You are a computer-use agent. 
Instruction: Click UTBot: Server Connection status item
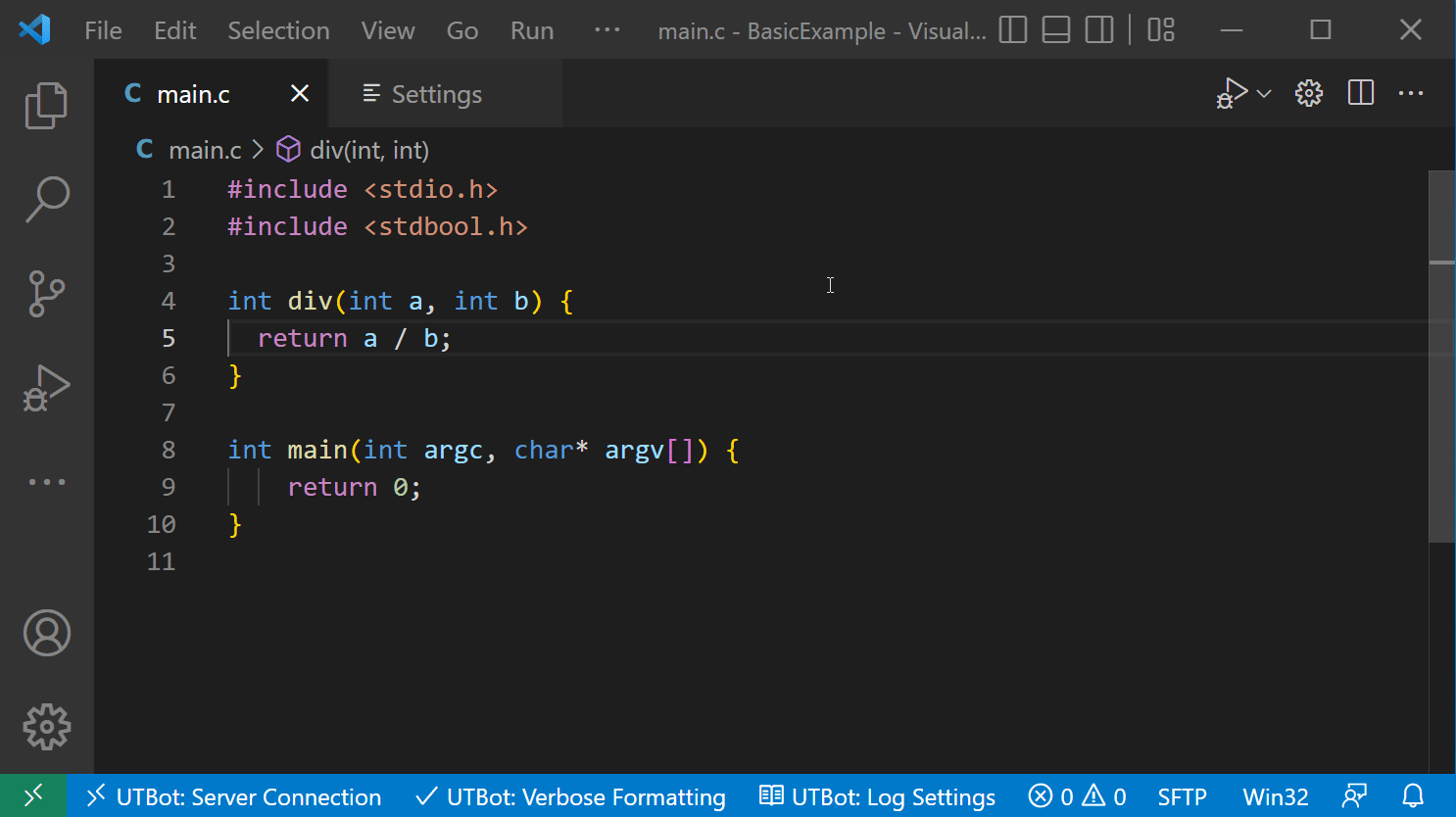point(233,796)
